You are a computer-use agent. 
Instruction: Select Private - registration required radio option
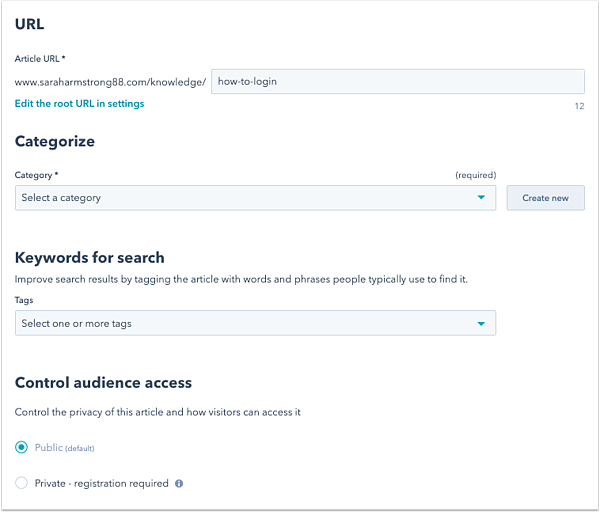tap(21, 483)
